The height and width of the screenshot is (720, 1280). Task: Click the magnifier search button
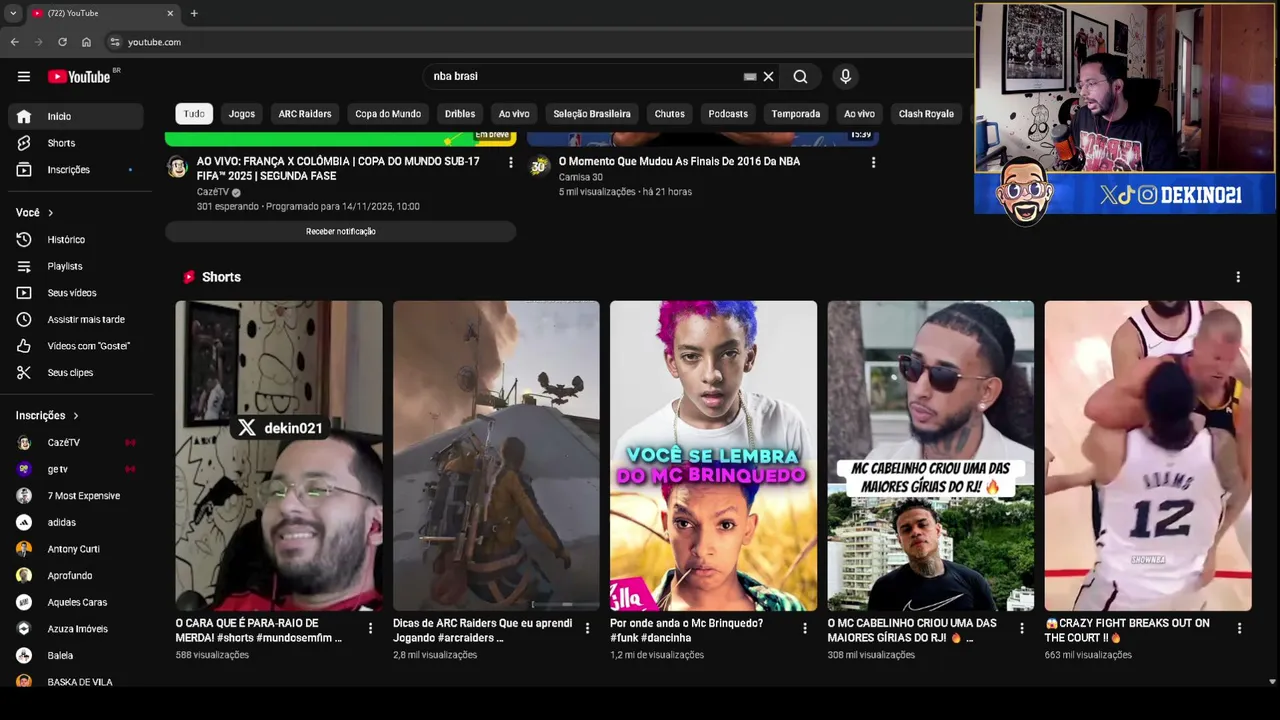(800, 76)
